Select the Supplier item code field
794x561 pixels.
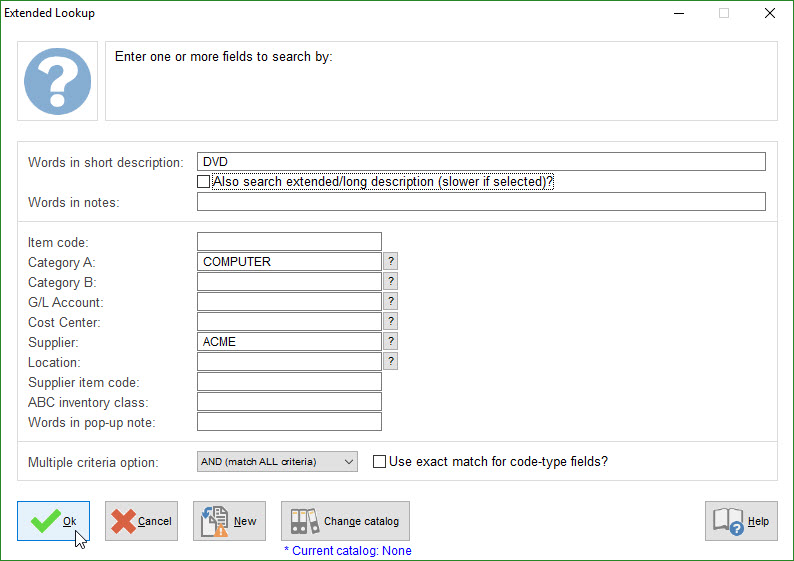point(289,381)
